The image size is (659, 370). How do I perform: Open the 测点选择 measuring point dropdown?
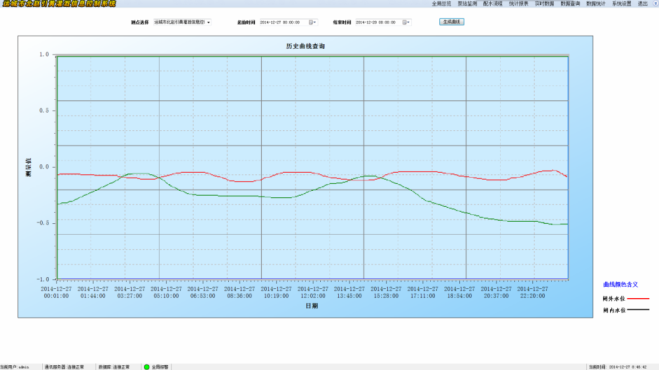click(x=182, y=22)
